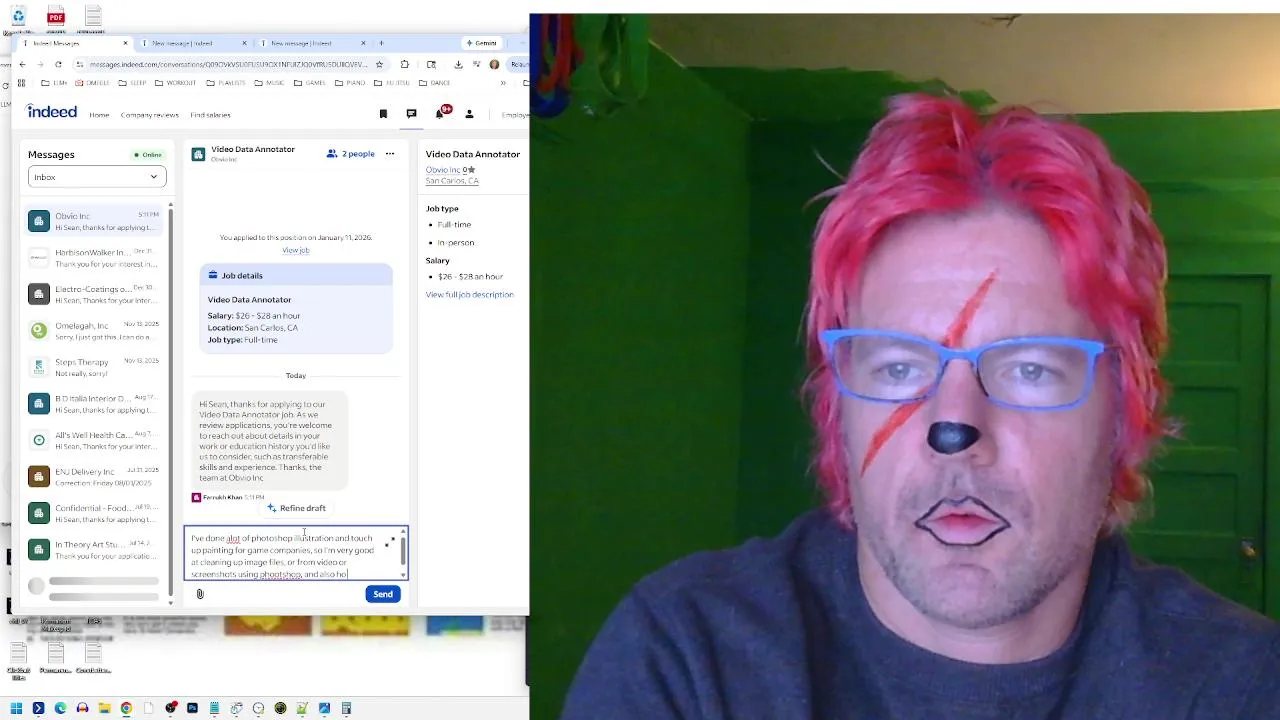Open Google Chrome from the taskbar

coord(126,708)
